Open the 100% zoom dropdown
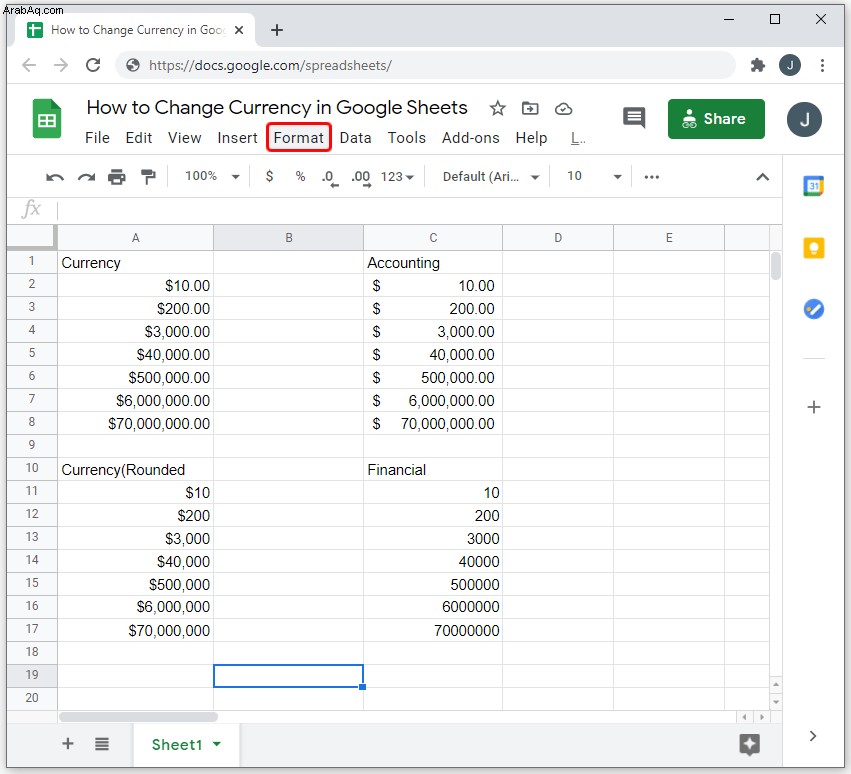The image size is (851, 774). tap(212, 176)
